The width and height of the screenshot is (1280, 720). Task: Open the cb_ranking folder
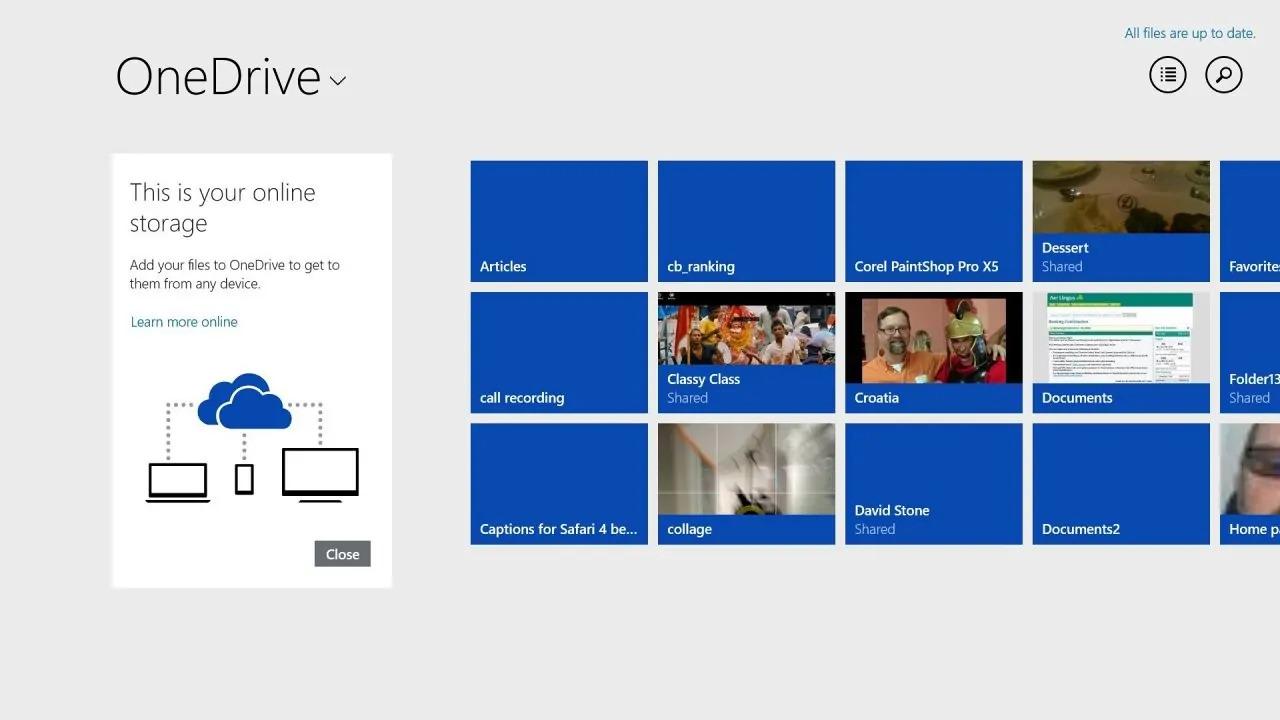click(x=746, y=221)
